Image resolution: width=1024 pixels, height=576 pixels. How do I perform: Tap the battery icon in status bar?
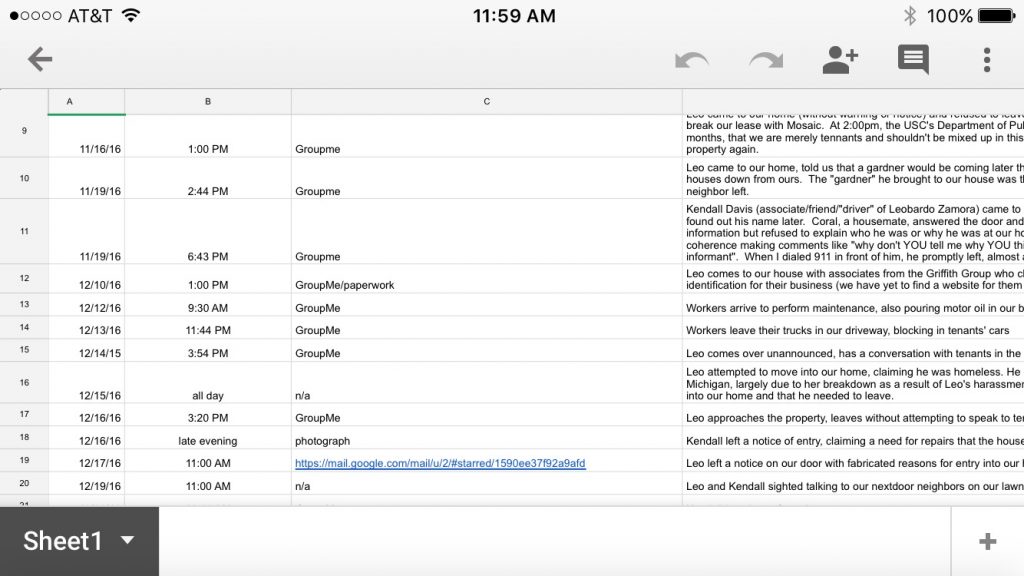[x=997, y=16]
